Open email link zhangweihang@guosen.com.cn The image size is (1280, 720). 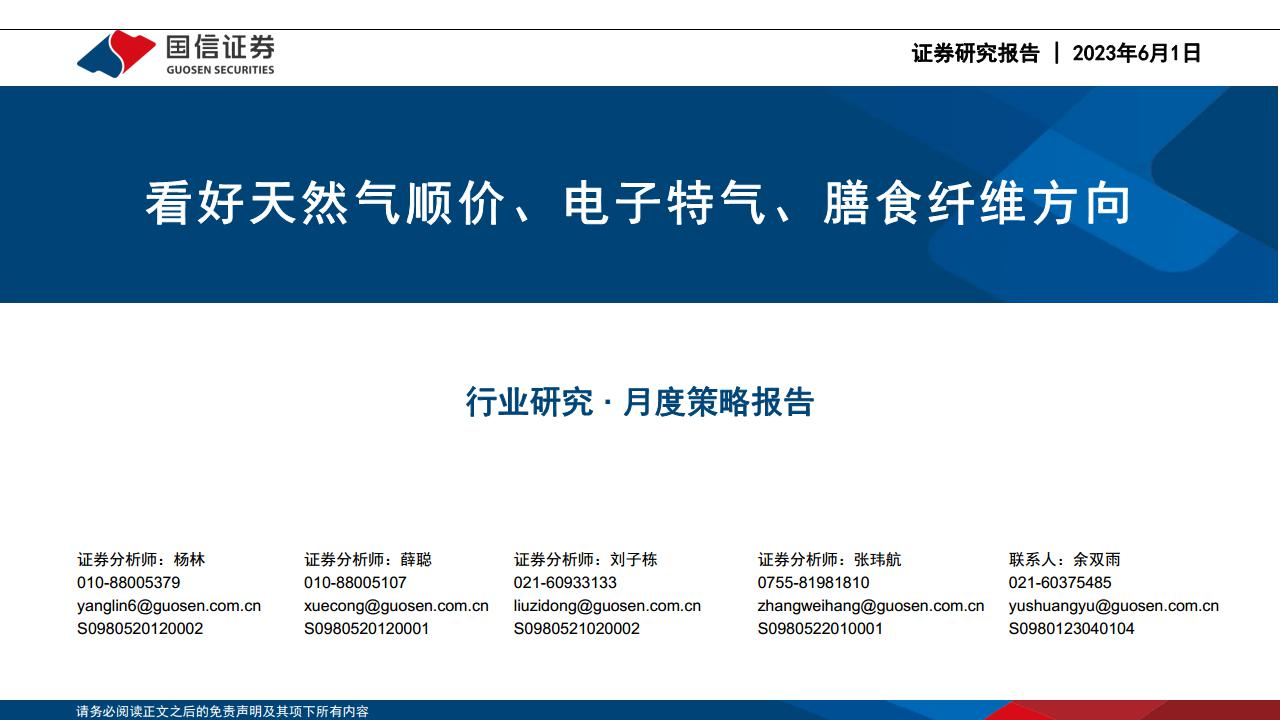pos(870,605)
